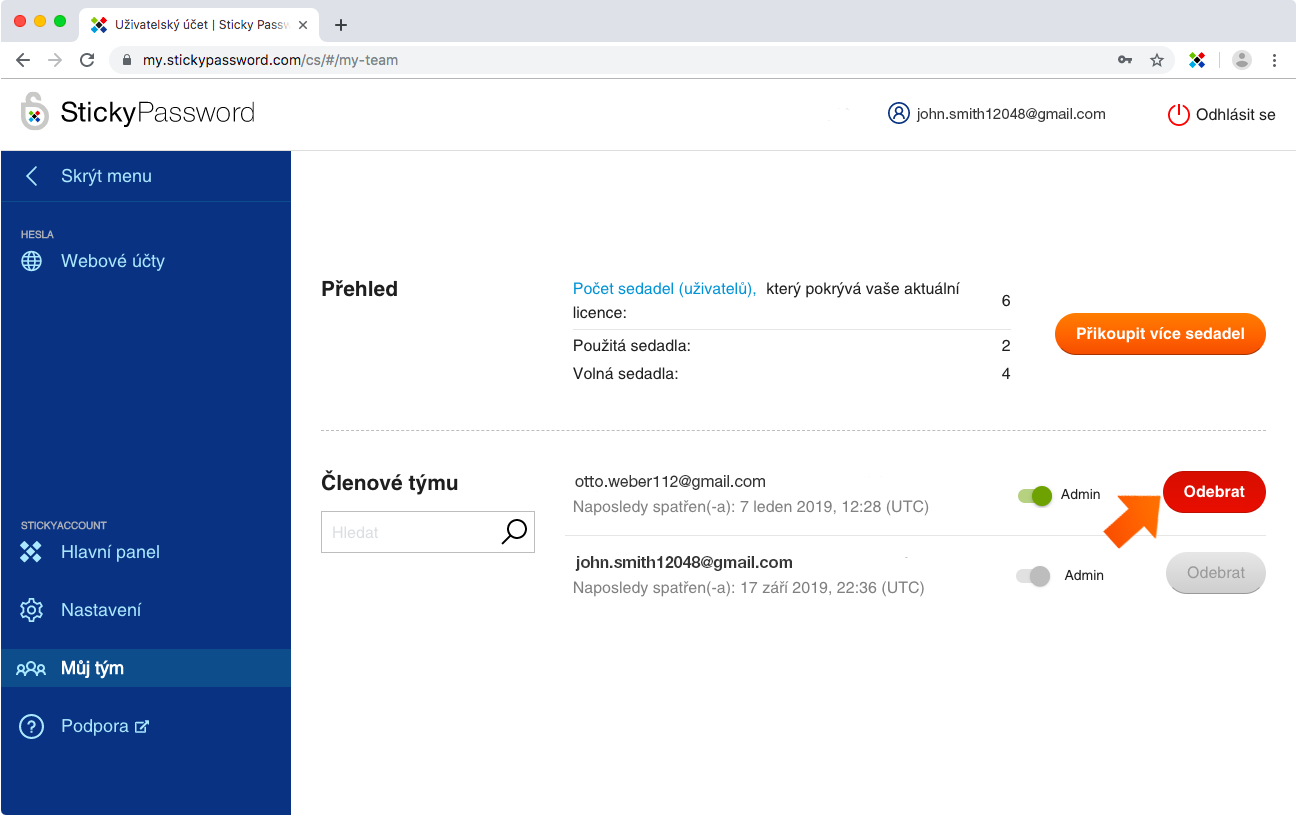Click the Můj tým people icon
The image size is (1296, 816).
click(31, 668)
